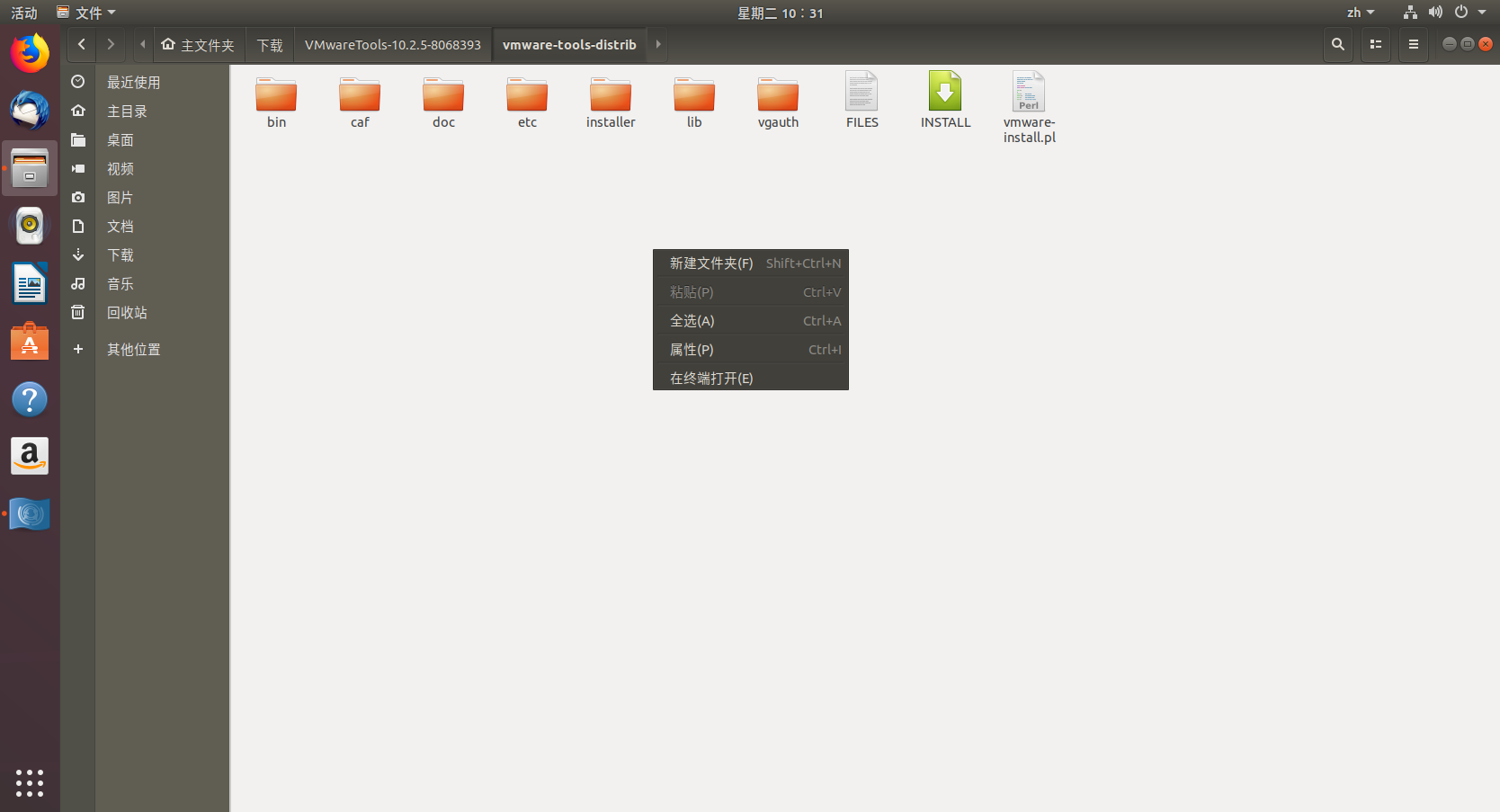Open the 文件 app menu in top bar

point(86,13)
